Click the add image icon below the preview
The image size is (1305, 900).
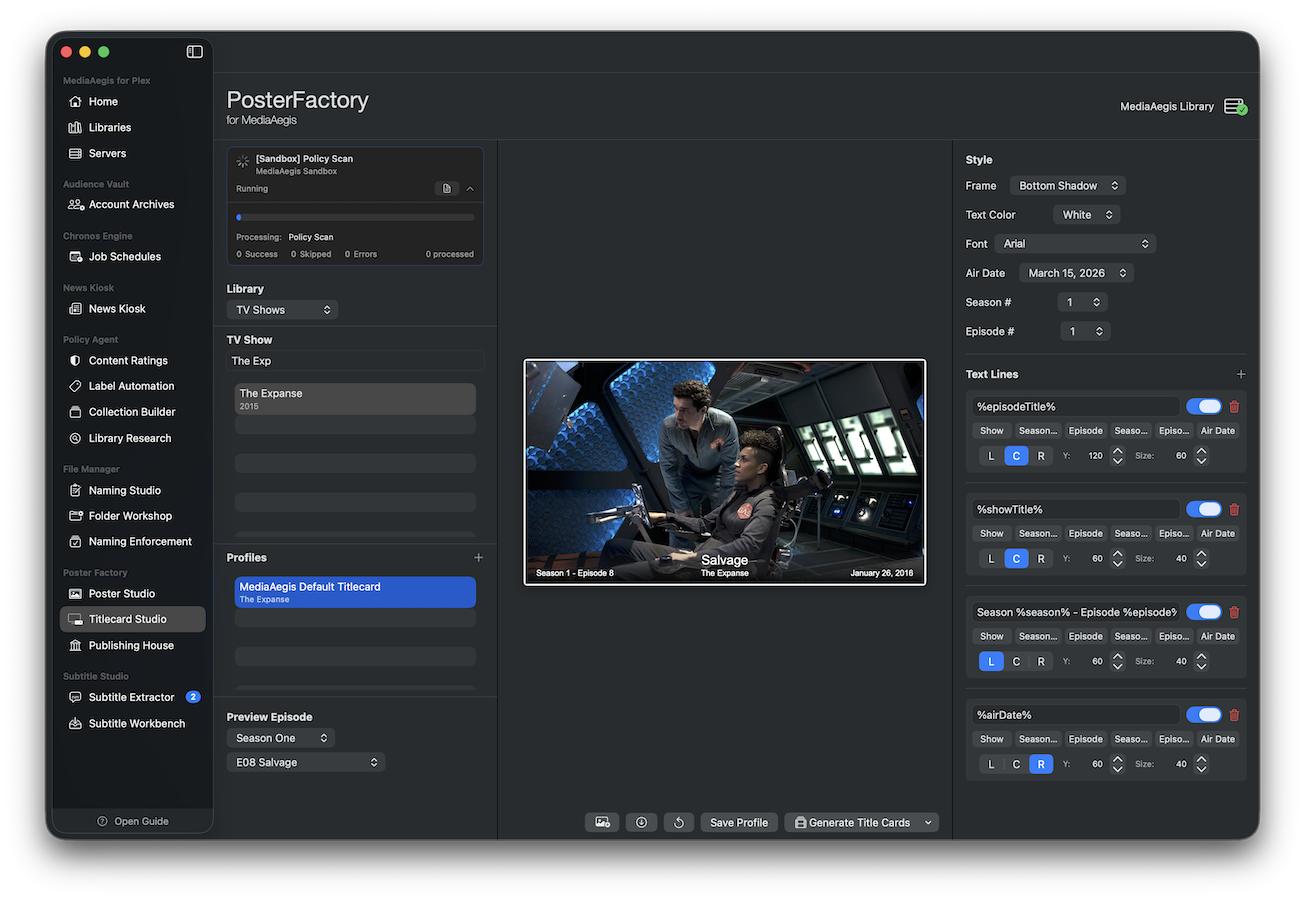pyautogui.click(x=602, y=822)
